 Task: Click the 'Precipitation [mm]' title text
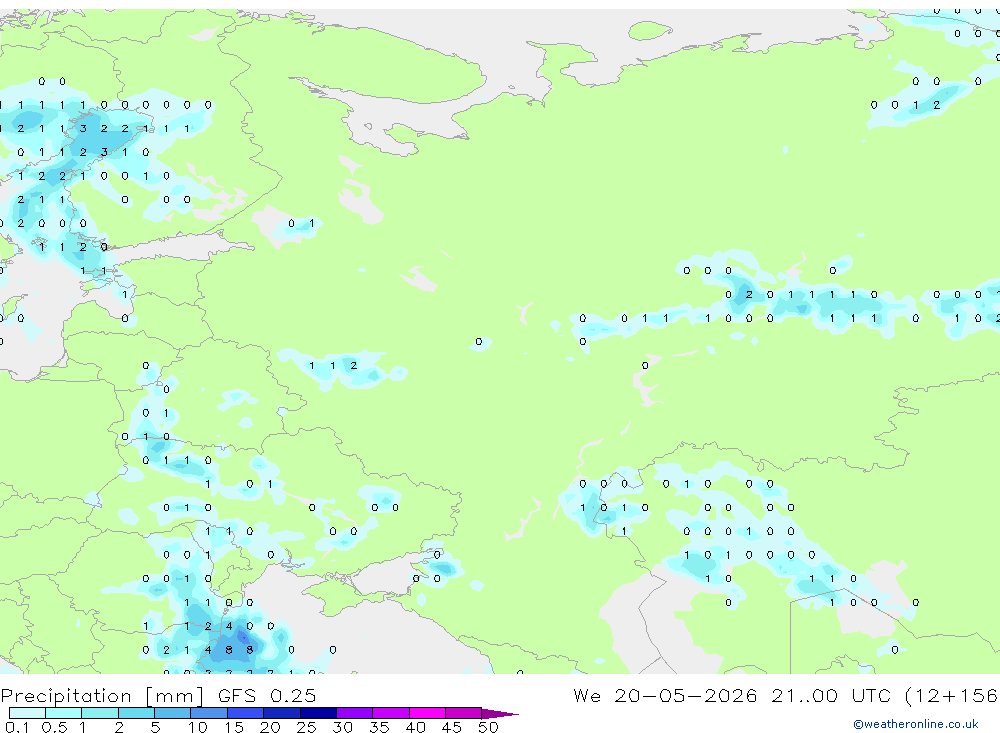103,696
